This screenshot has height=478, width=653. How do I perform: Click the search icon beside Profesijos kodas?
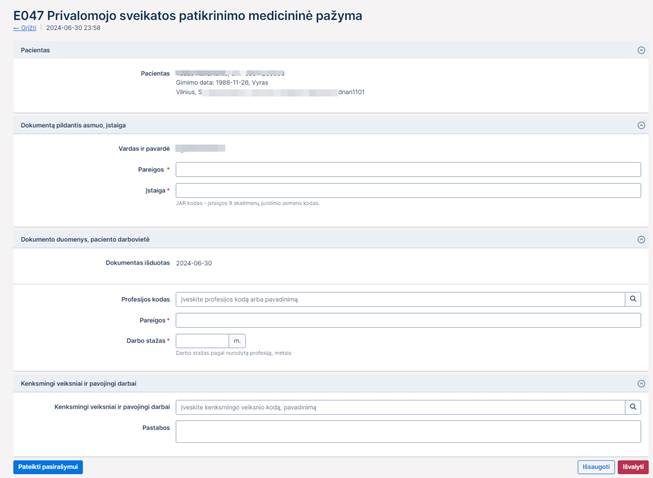(x=633, y=299)
